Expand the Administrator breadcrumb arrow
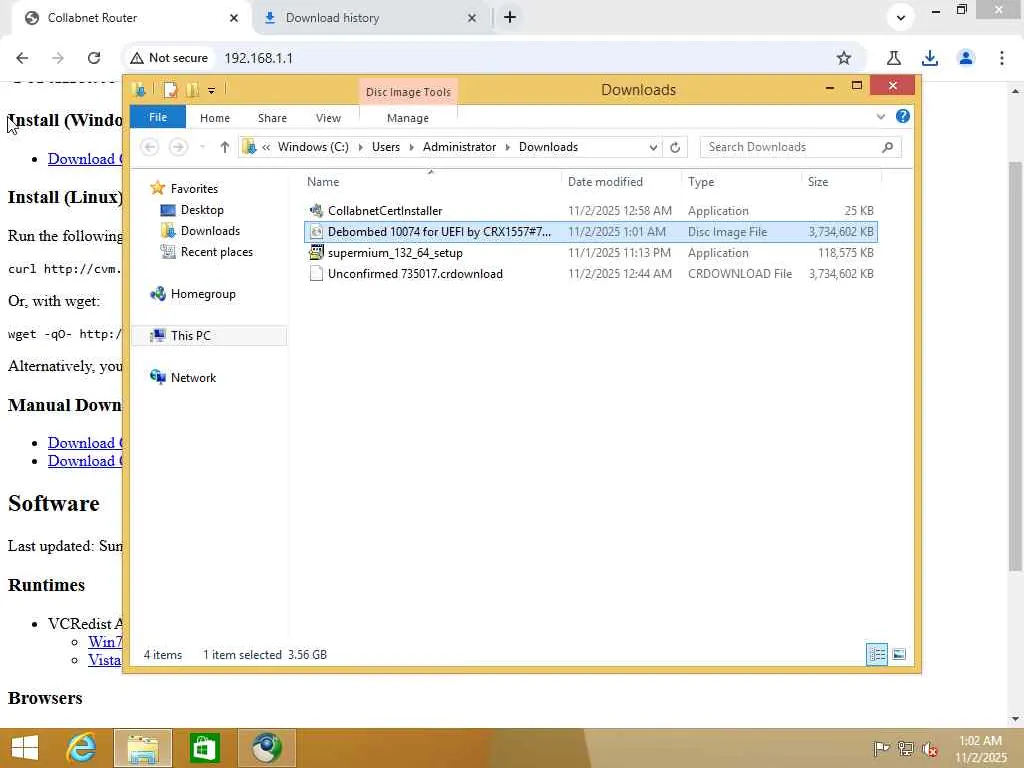This screenshot has height=768, width=1024. [507, 147]
